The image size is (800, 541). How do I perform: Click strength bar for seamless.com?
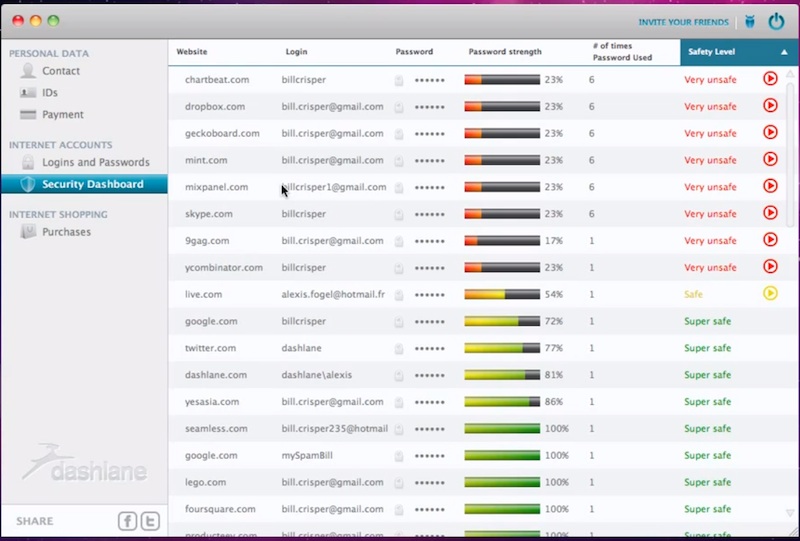click(x=502, y=429)
